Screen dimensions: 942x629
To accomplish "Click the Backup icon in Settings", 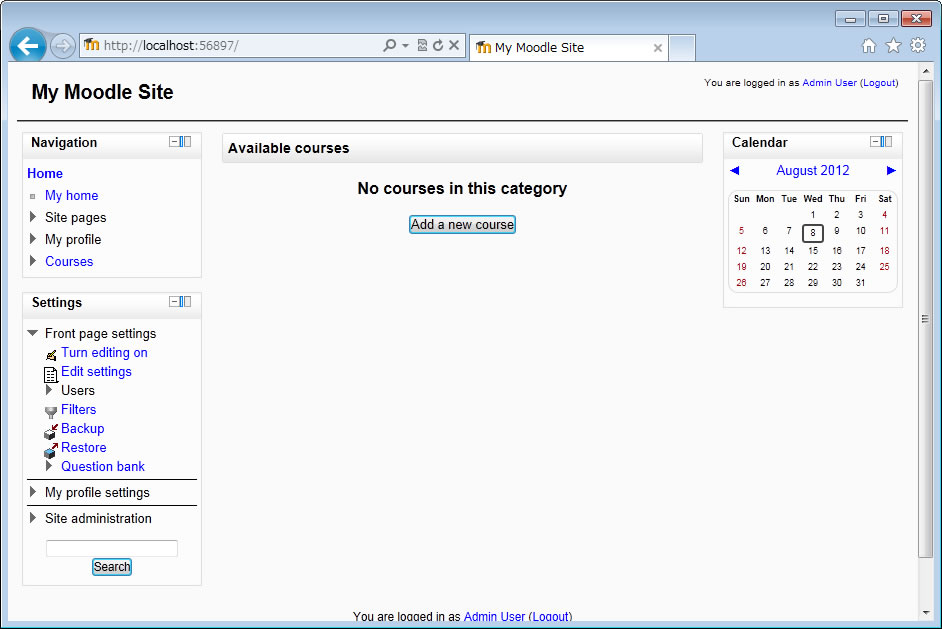I will [x=51, y=431].
